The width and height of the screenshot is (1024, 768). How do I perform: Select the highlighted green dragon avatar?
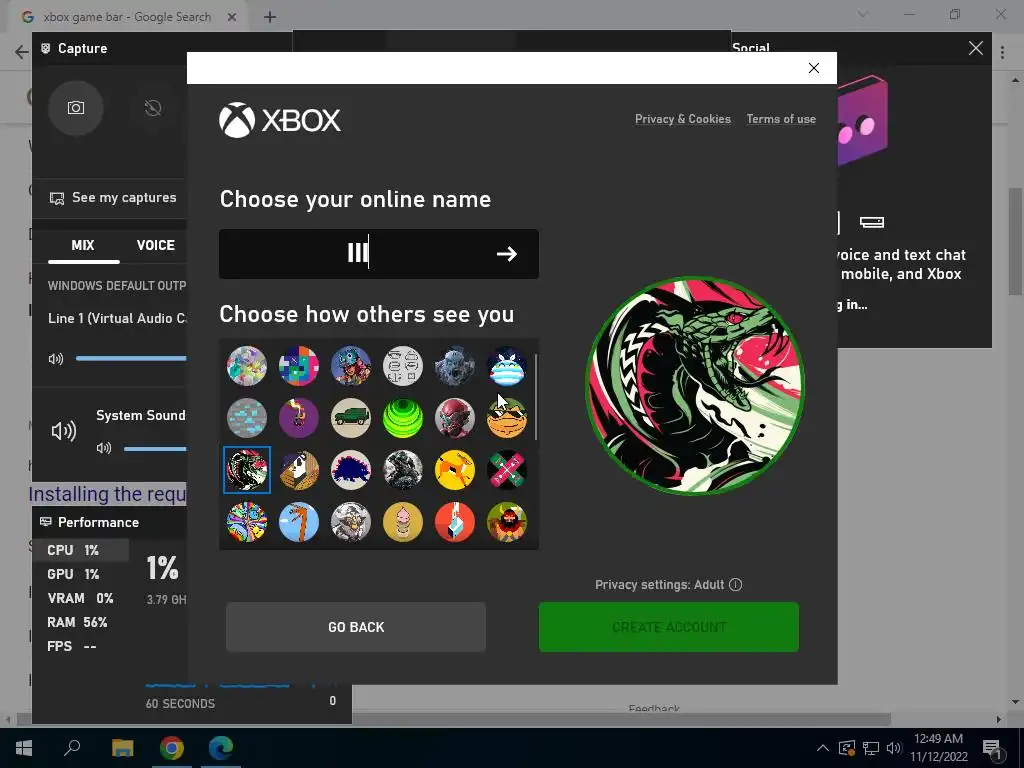point(247,470)
